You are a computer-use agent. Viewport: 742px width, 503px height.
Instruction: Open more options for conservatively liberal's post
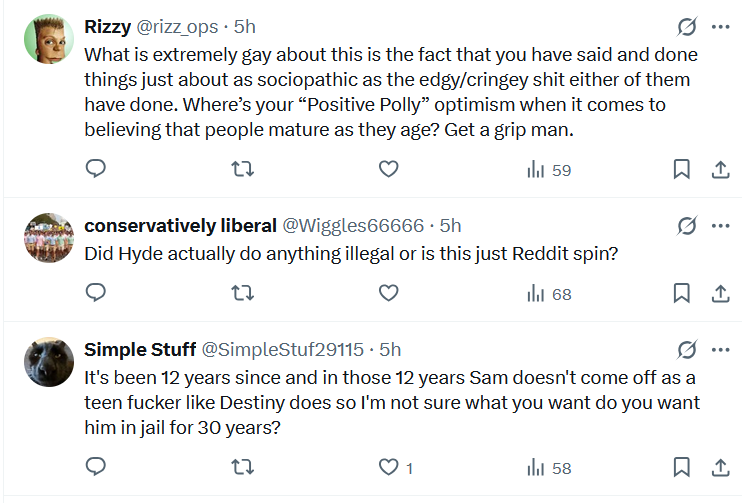pyautogui.click(x=720, y=226)
